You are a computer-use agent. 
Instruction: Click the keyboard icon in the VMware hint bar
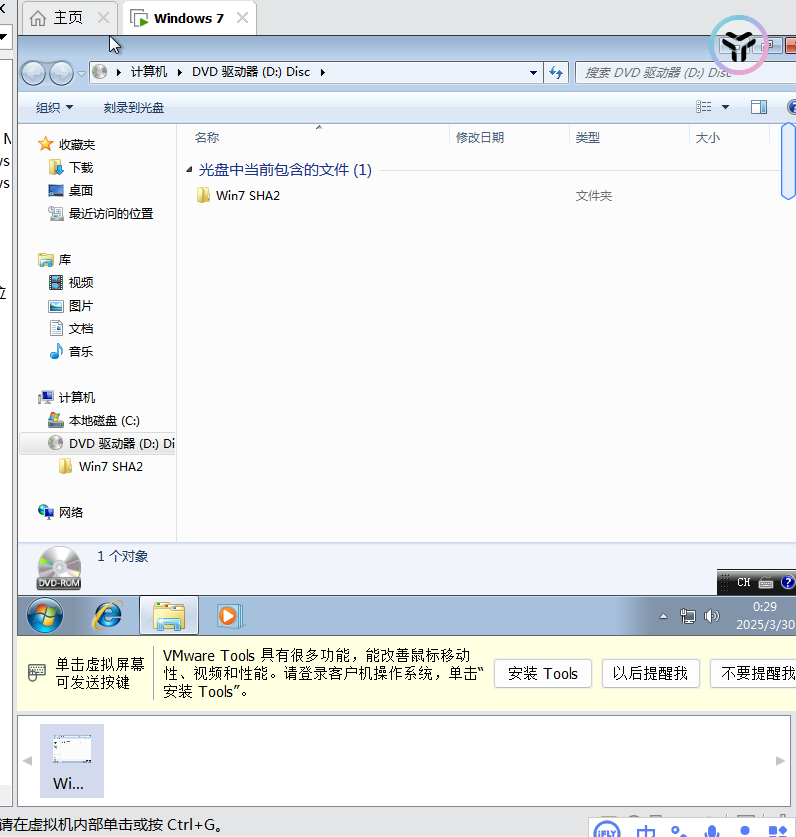[36, 672]
